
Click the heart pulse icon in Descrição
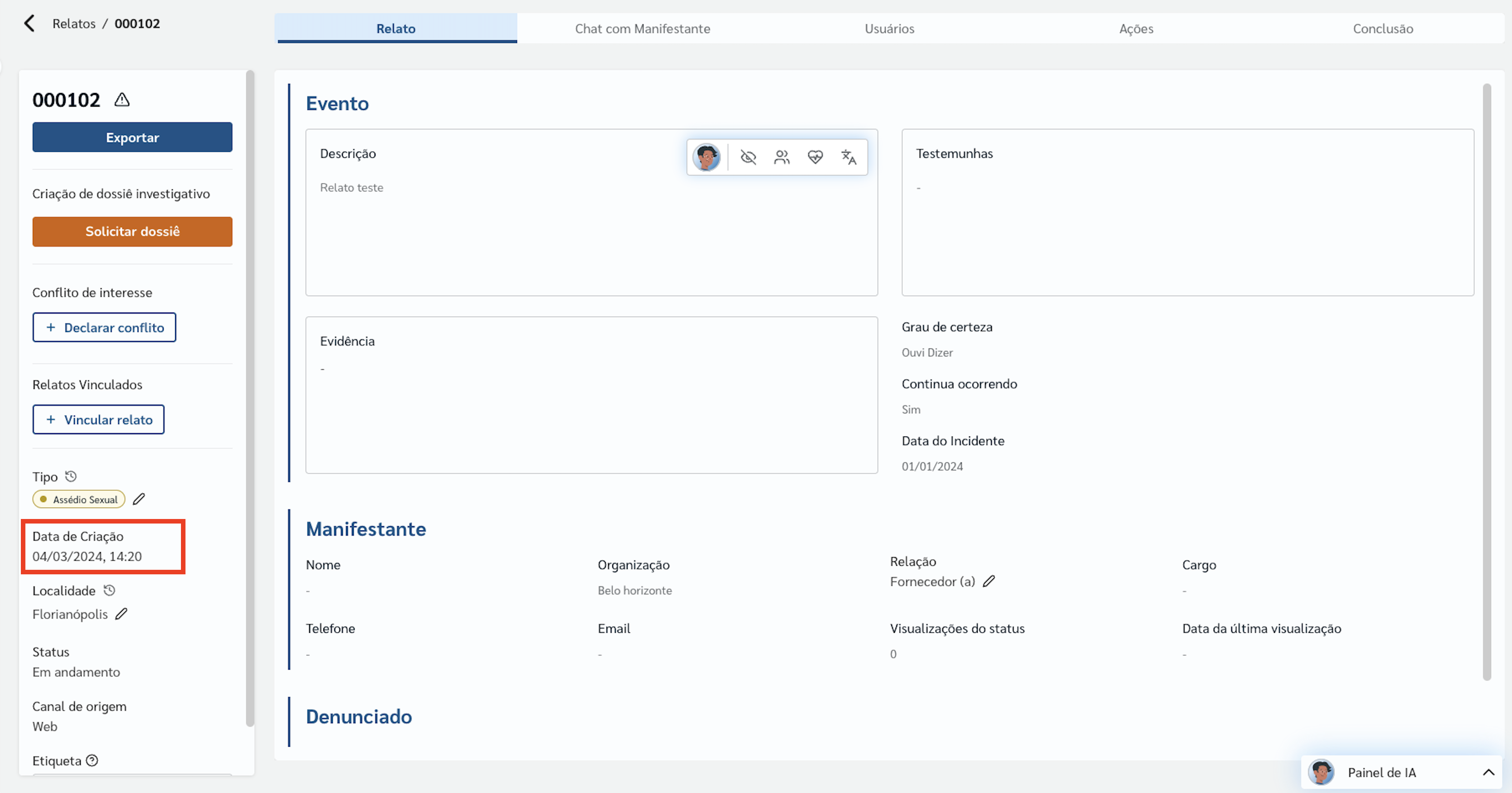815,157
